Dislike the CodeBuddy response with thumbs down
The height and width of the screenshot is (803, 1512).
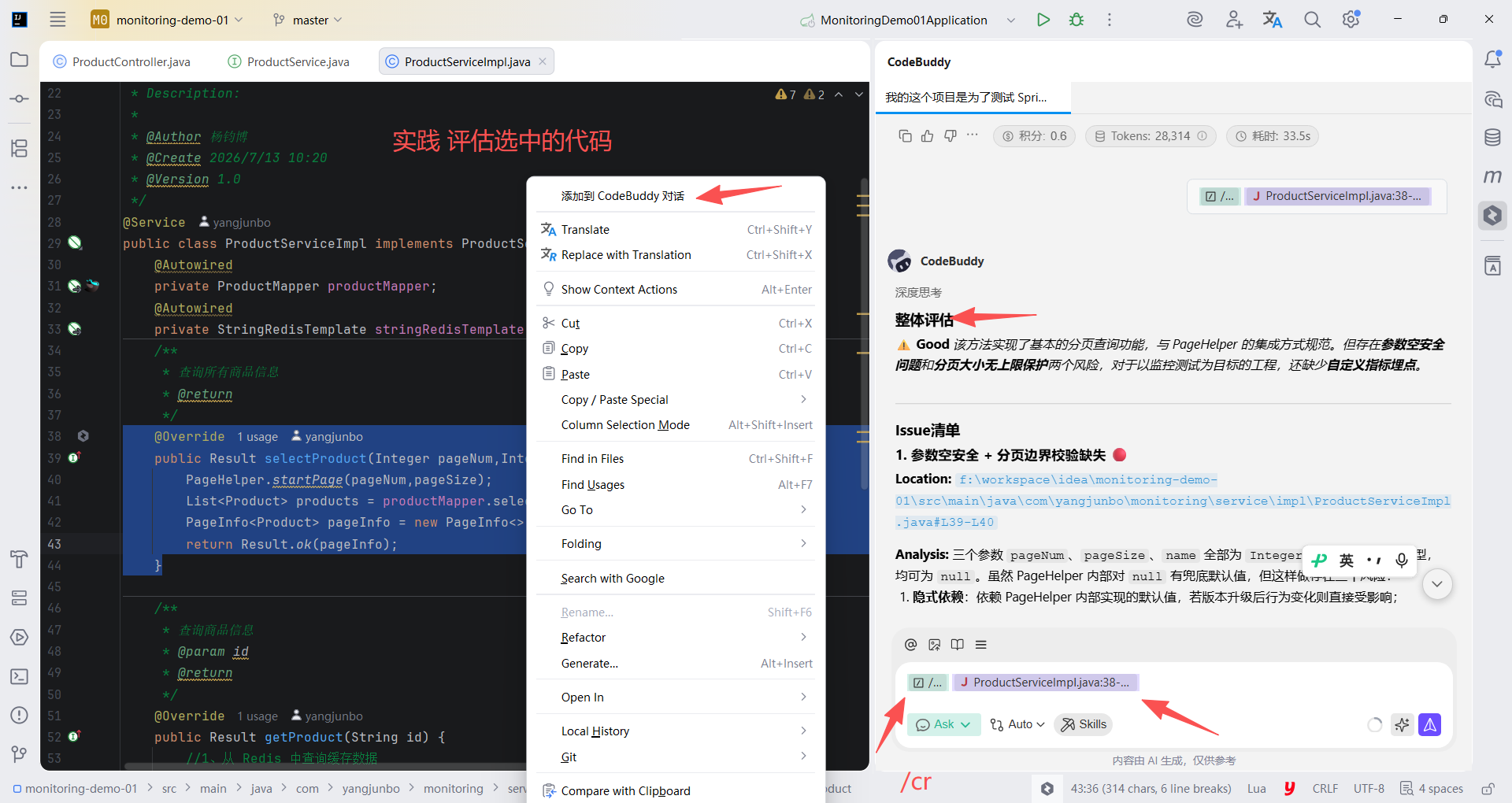(951, 136)
